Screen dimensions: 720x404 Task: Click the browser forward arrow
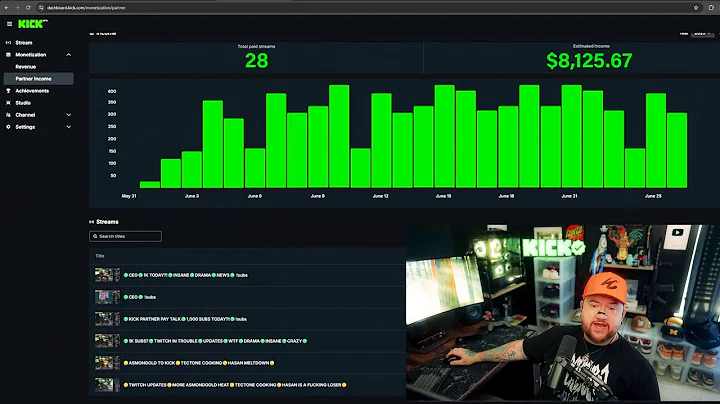pos(17,8)
